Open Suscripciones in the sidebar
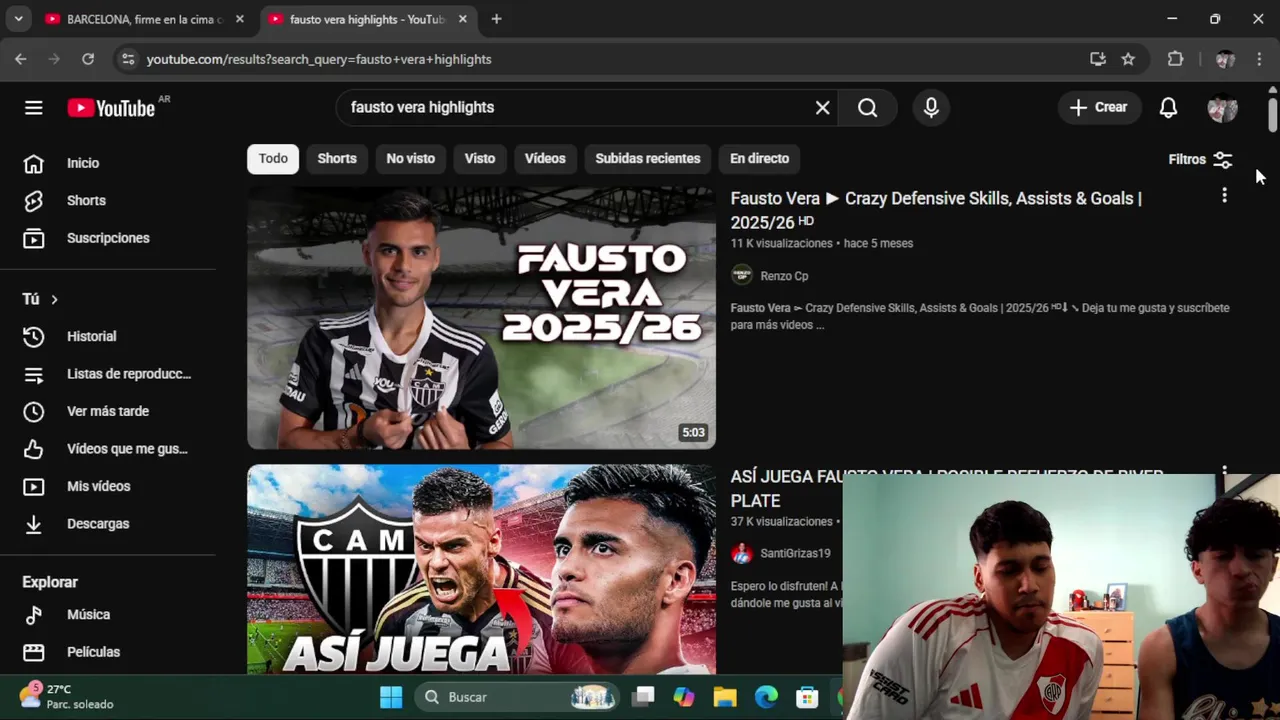1280x720 pixels. point(108,238)
